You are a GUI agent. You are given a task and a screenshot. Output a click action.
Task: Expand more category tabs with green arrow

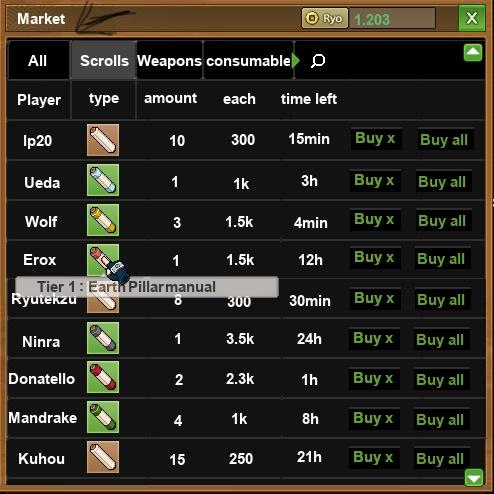[295, 61]
